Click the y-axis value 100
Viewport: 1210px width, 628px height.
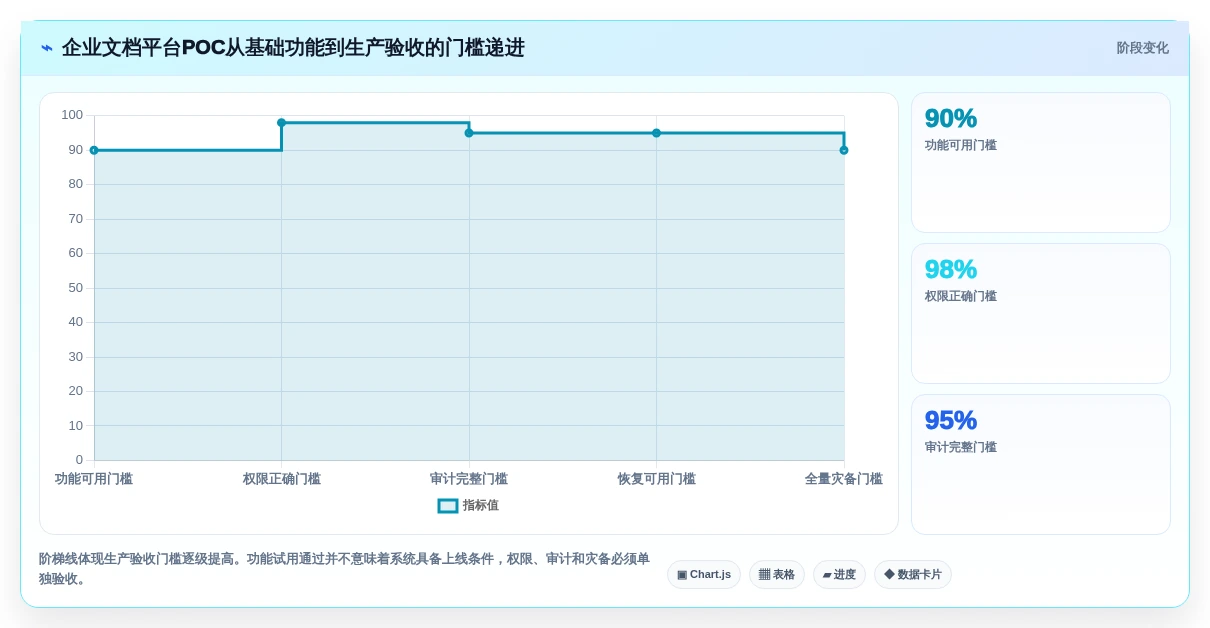(72, 115)
